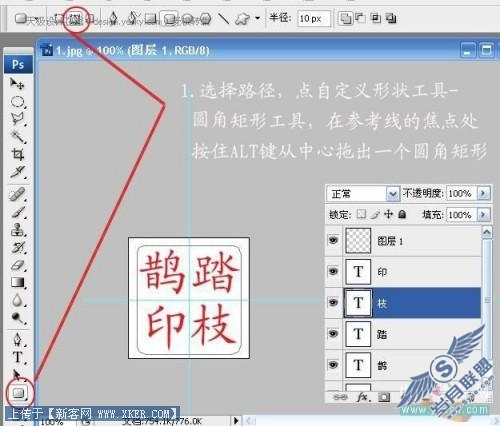Choose Line tool in options bar

click(x=223, y=19)
